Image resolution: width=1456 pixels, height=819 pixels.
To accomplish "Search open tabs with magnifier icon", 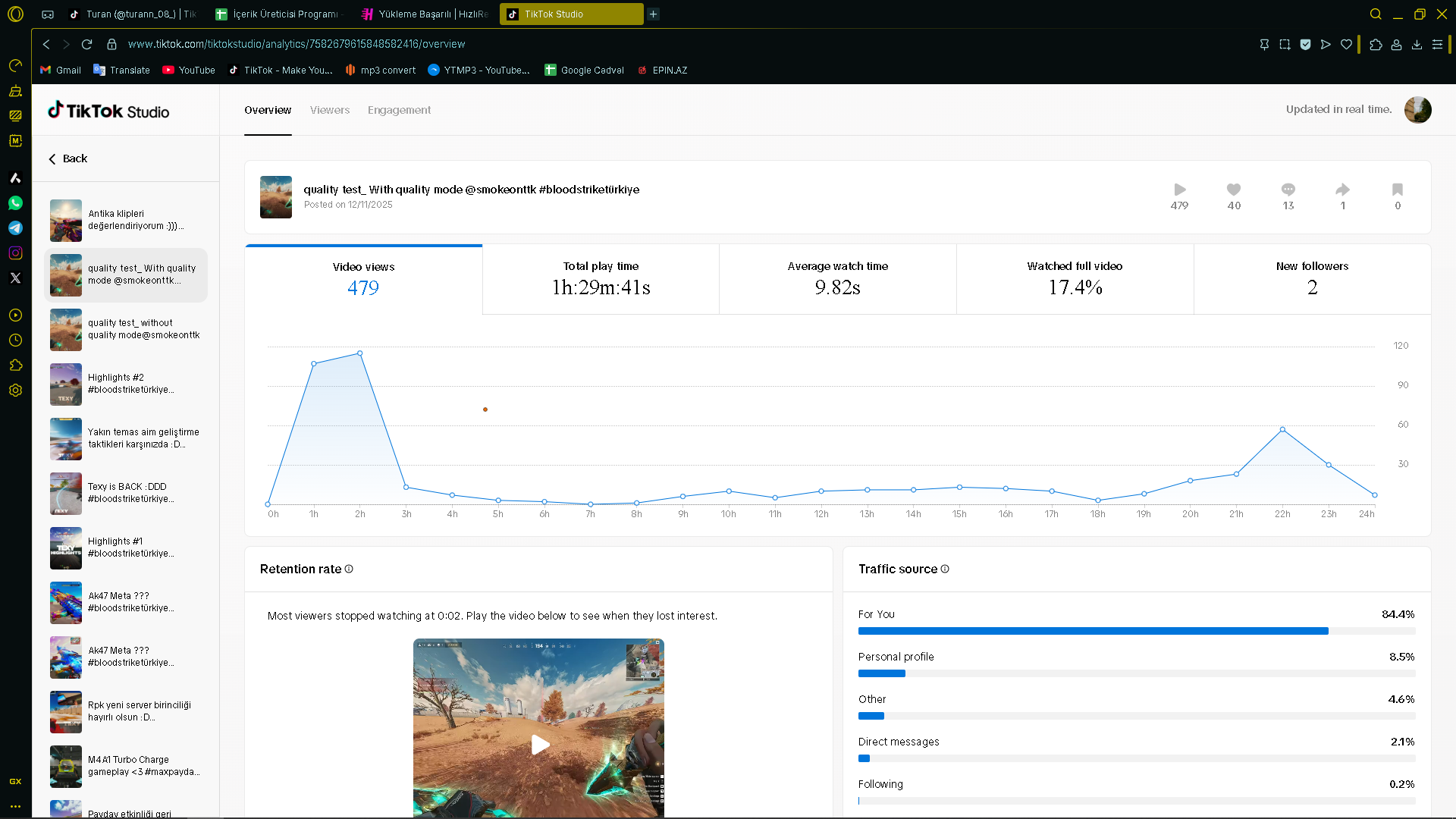I will (x=1376, y=14).
